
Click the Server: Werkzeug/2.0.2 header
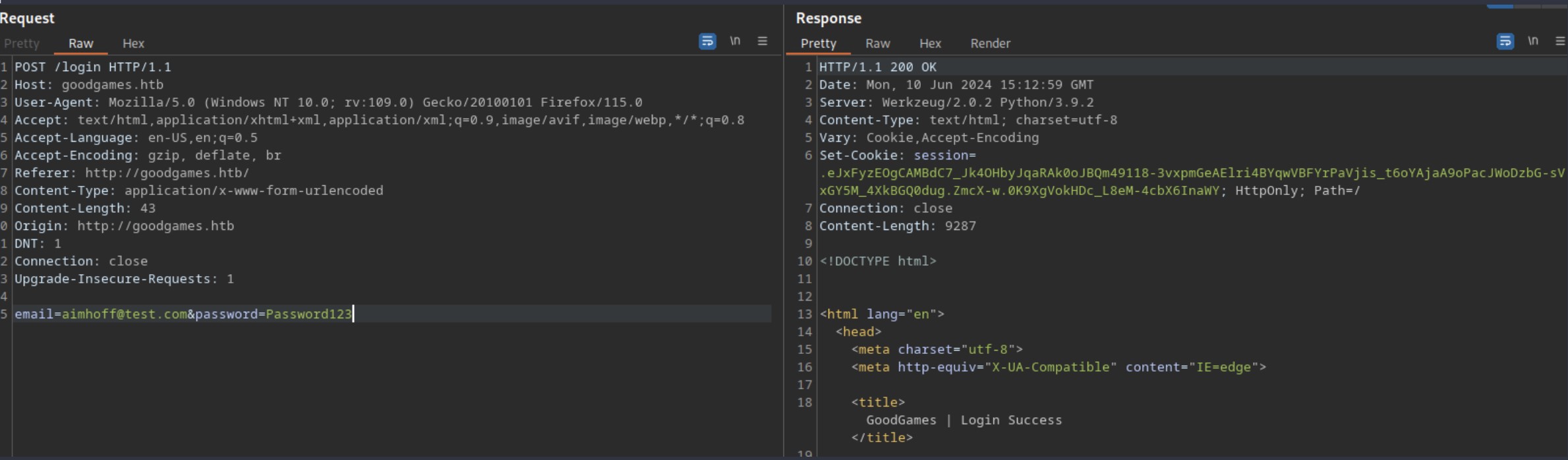(956, 103)
